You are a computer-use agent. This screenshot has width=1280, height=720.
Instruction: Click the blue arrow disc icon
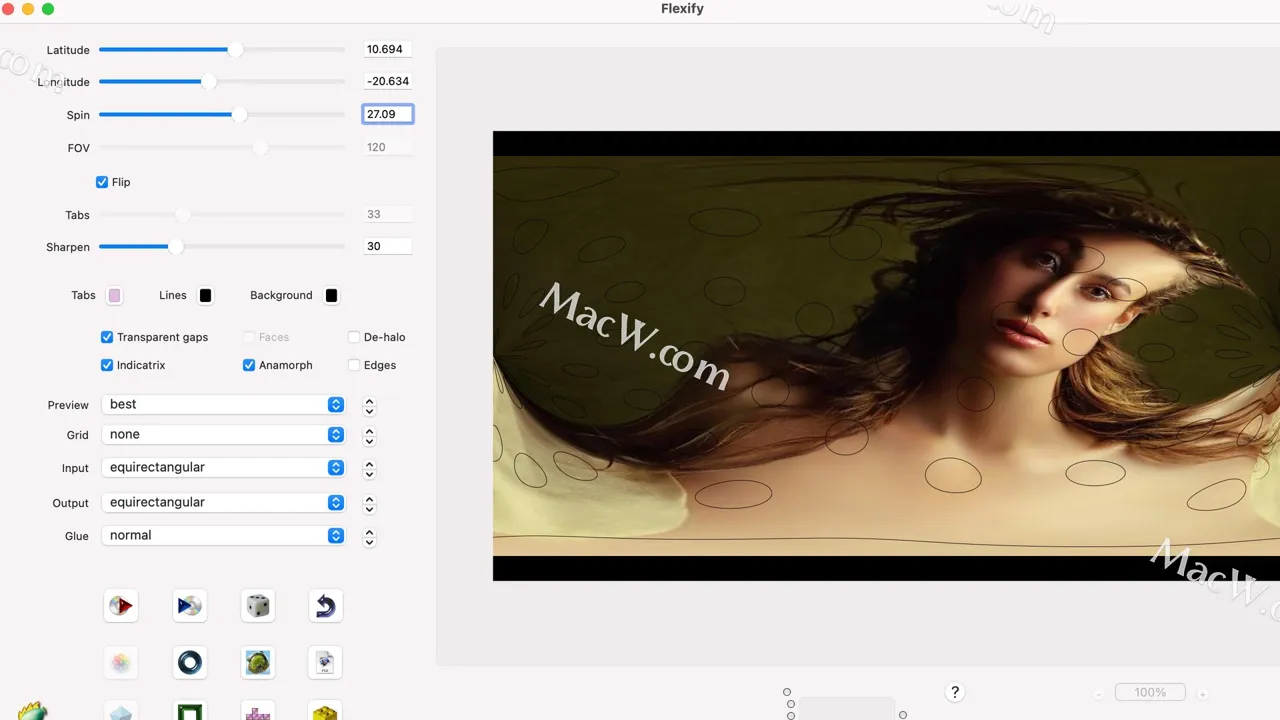tap(189, 606)
